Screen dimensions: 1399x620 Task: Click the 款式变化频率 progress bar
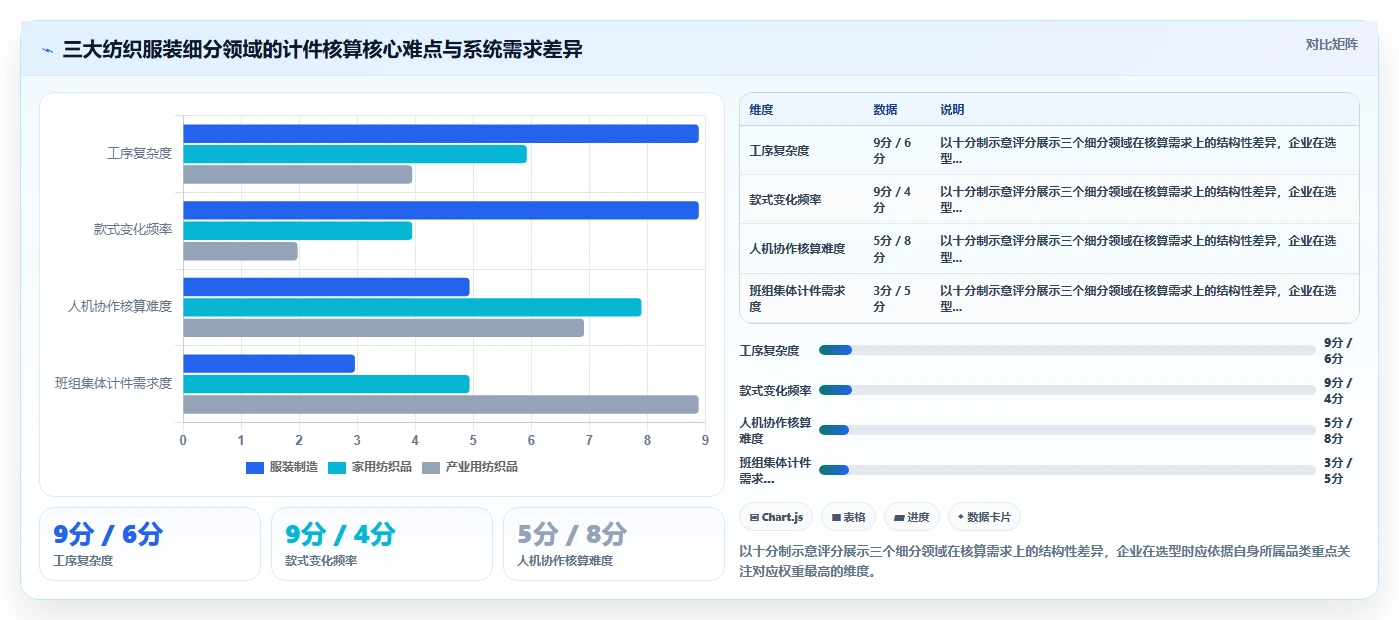(x=1067, y=390)
